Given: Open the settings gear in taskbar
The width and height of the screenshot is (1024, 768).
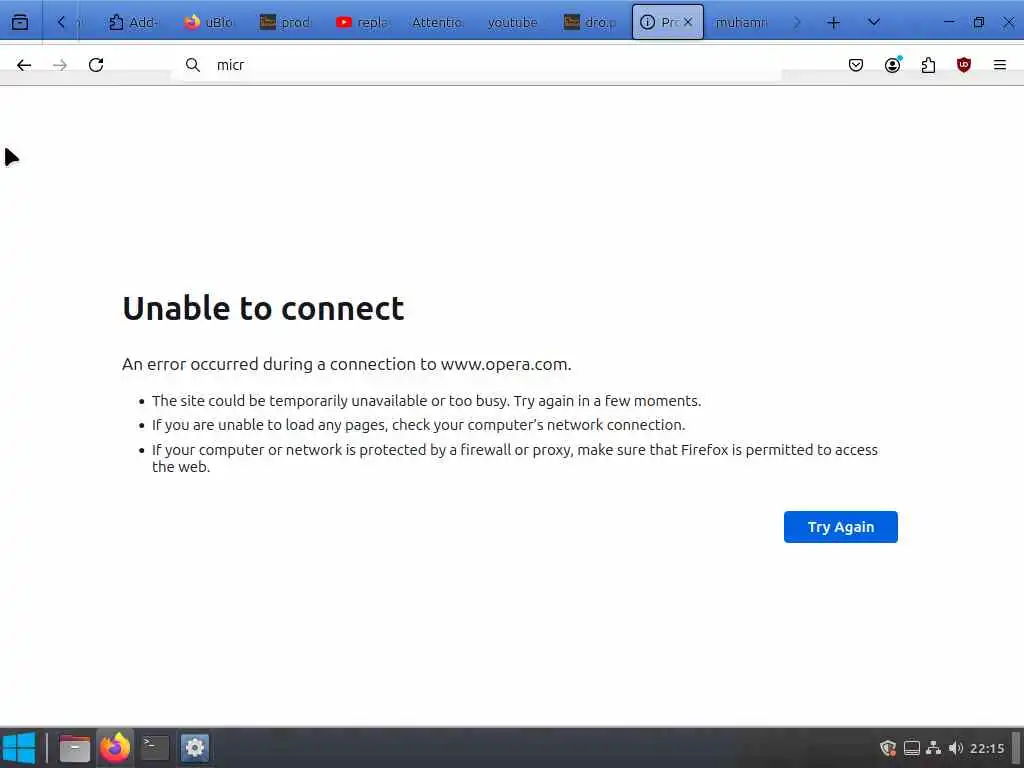Looking at the screenshot, I should (195, 748).
